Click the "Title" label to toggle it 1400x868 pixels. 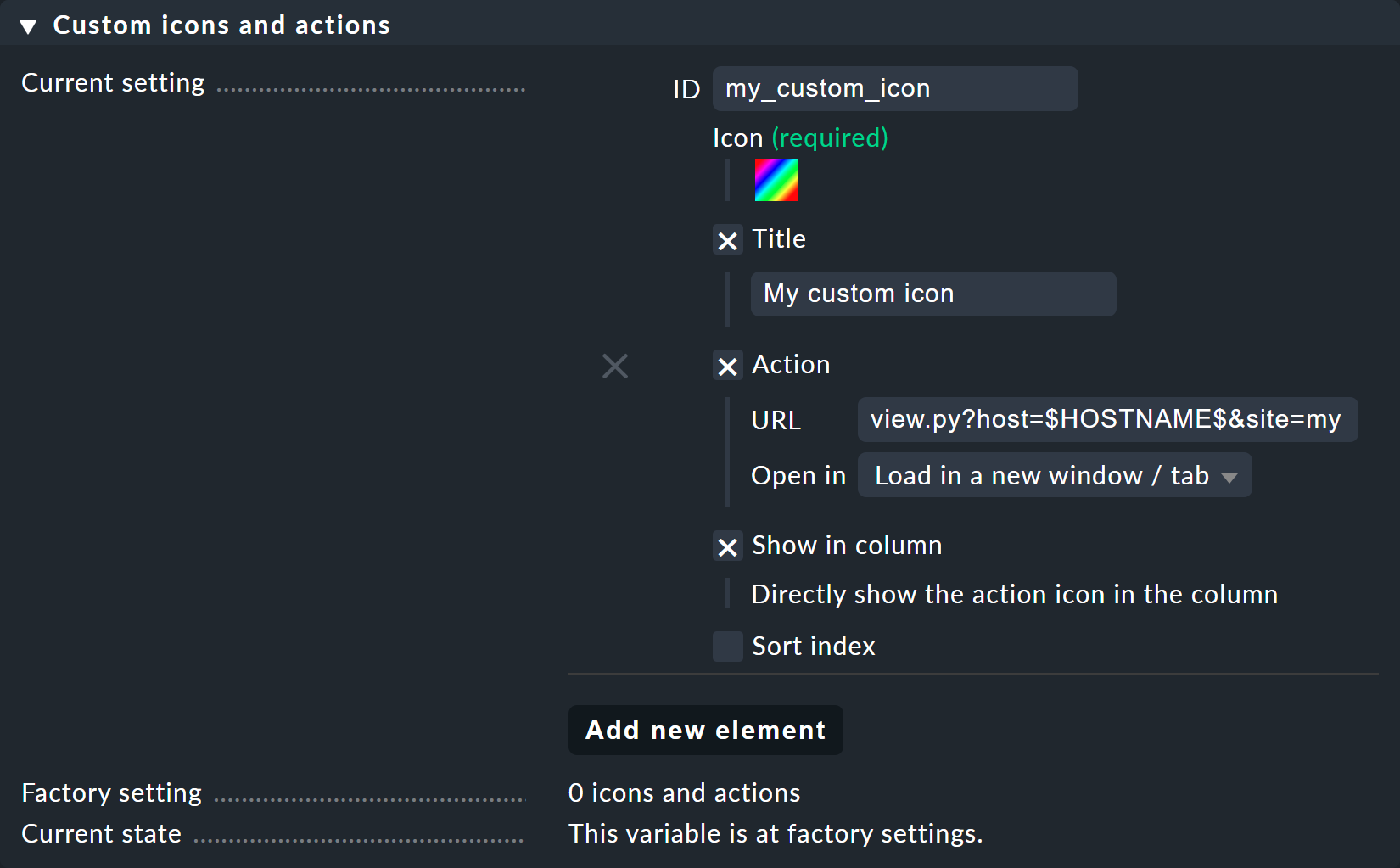778,239
